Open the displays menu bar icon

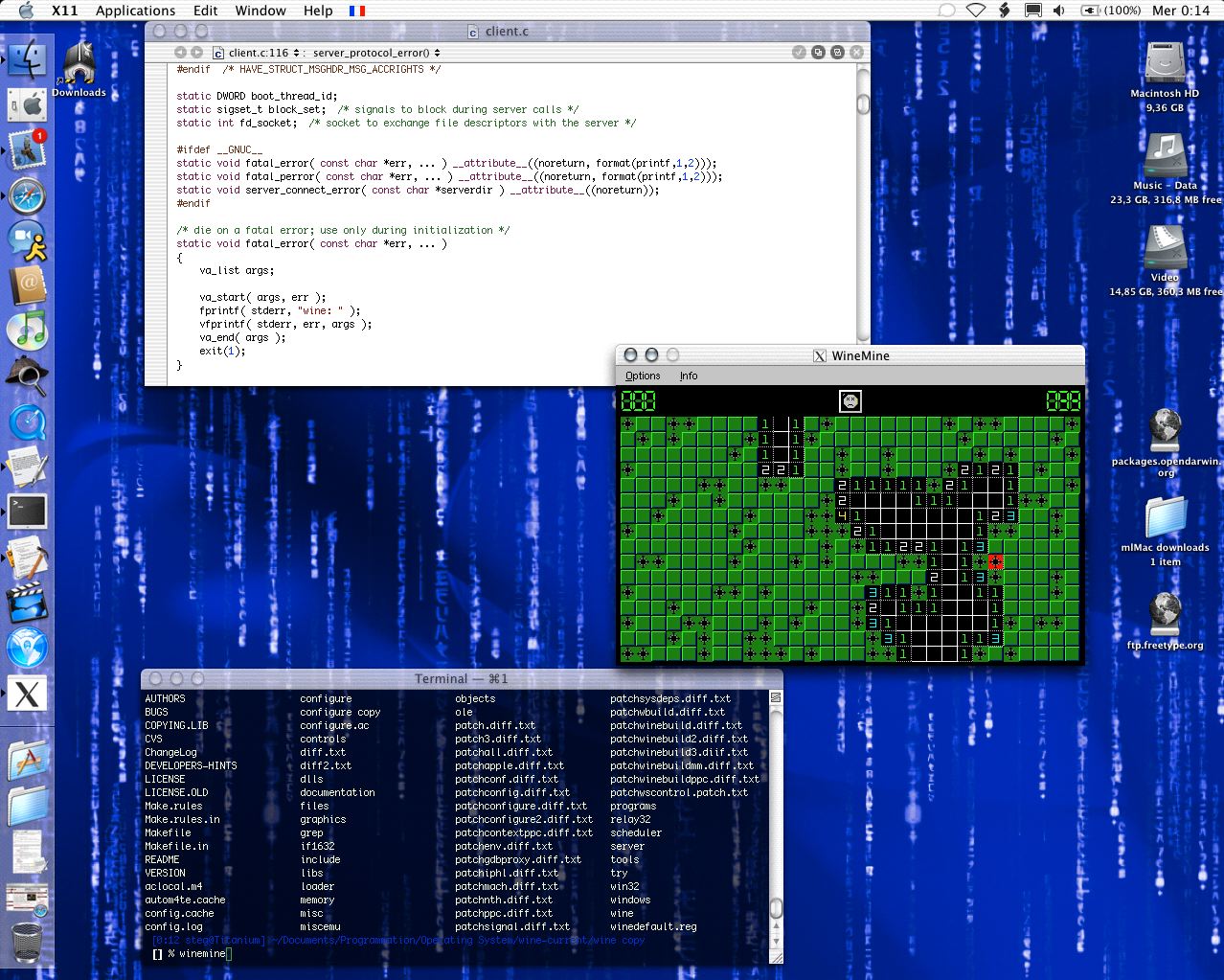tap(1033, 11)
